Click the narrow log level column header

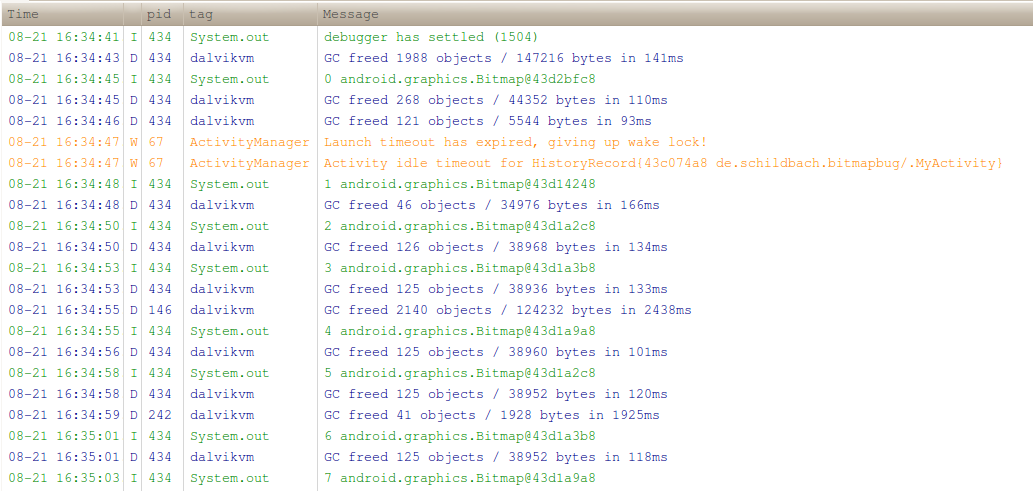coord(132,14)
